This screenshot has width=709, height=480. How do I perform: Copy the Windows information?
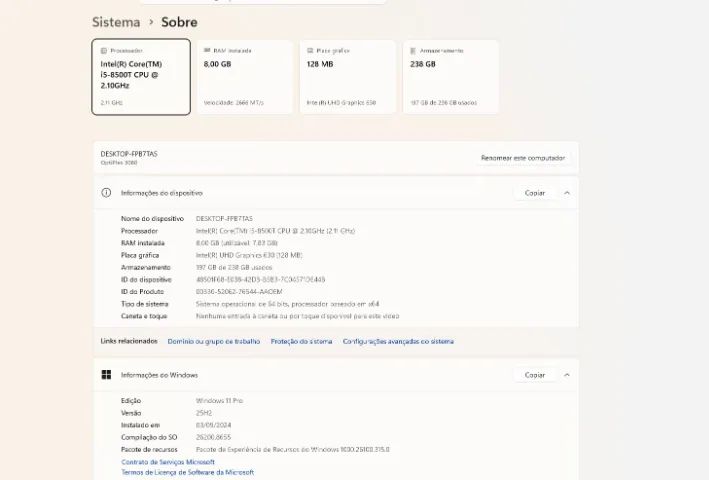534,375
